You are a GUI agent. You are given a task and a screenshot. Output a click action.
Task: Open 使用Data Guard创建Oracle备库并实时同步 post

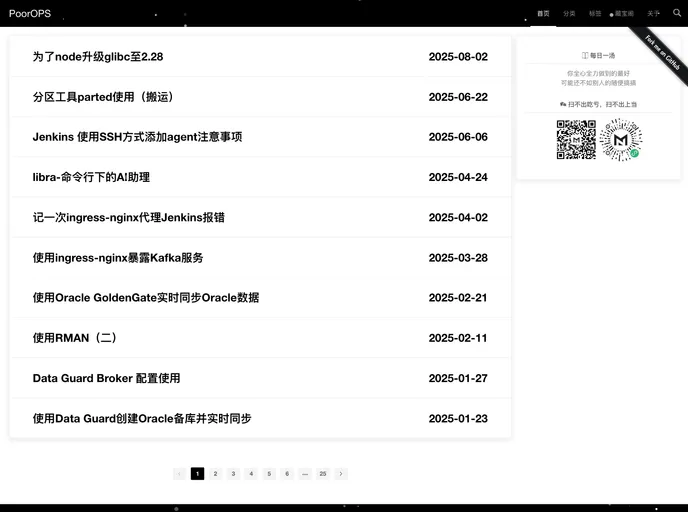[142, 419]
